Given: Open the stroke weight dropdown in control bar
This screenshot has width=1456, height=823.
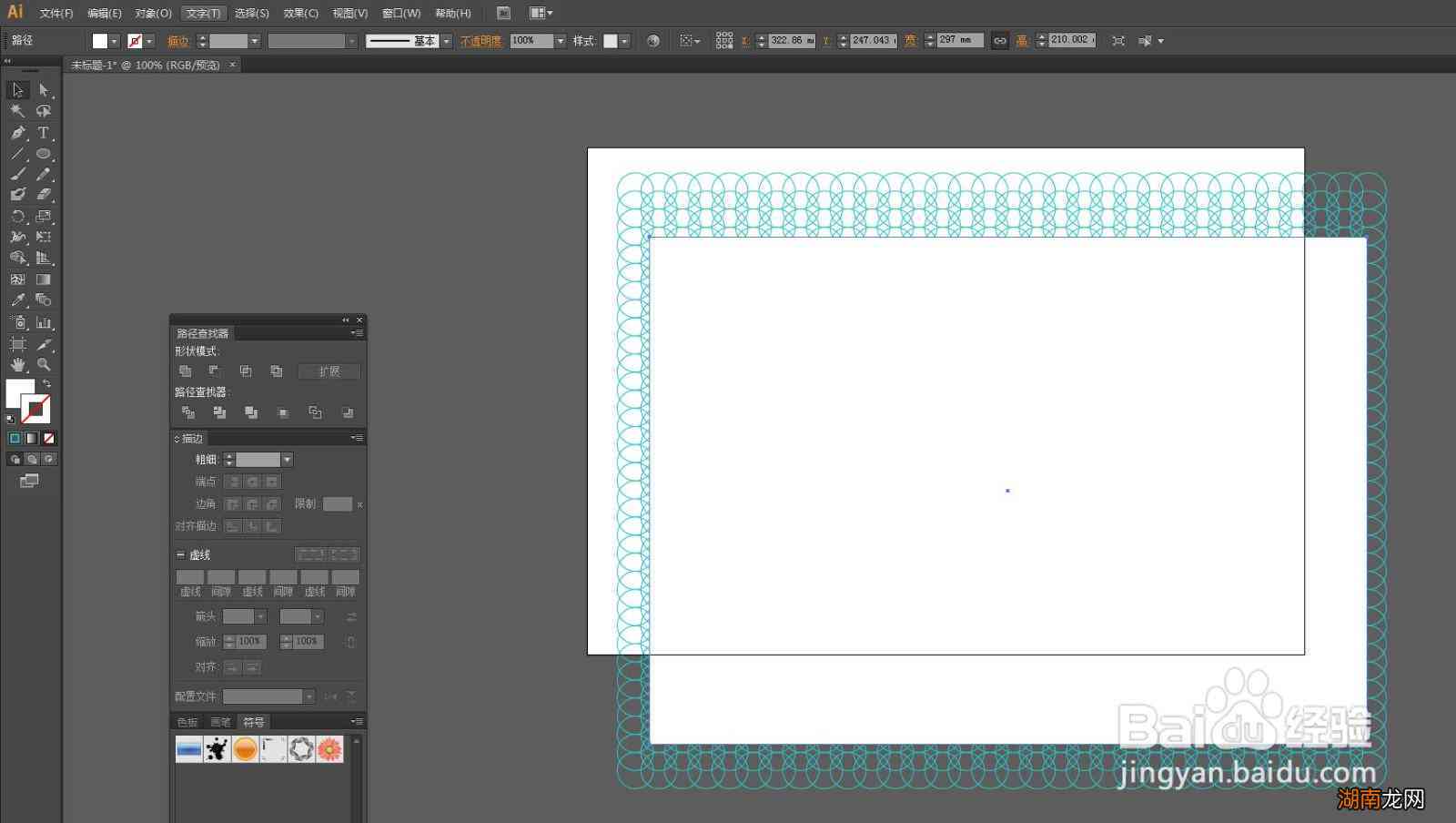Looking at the screenshot, I should 255,41.
